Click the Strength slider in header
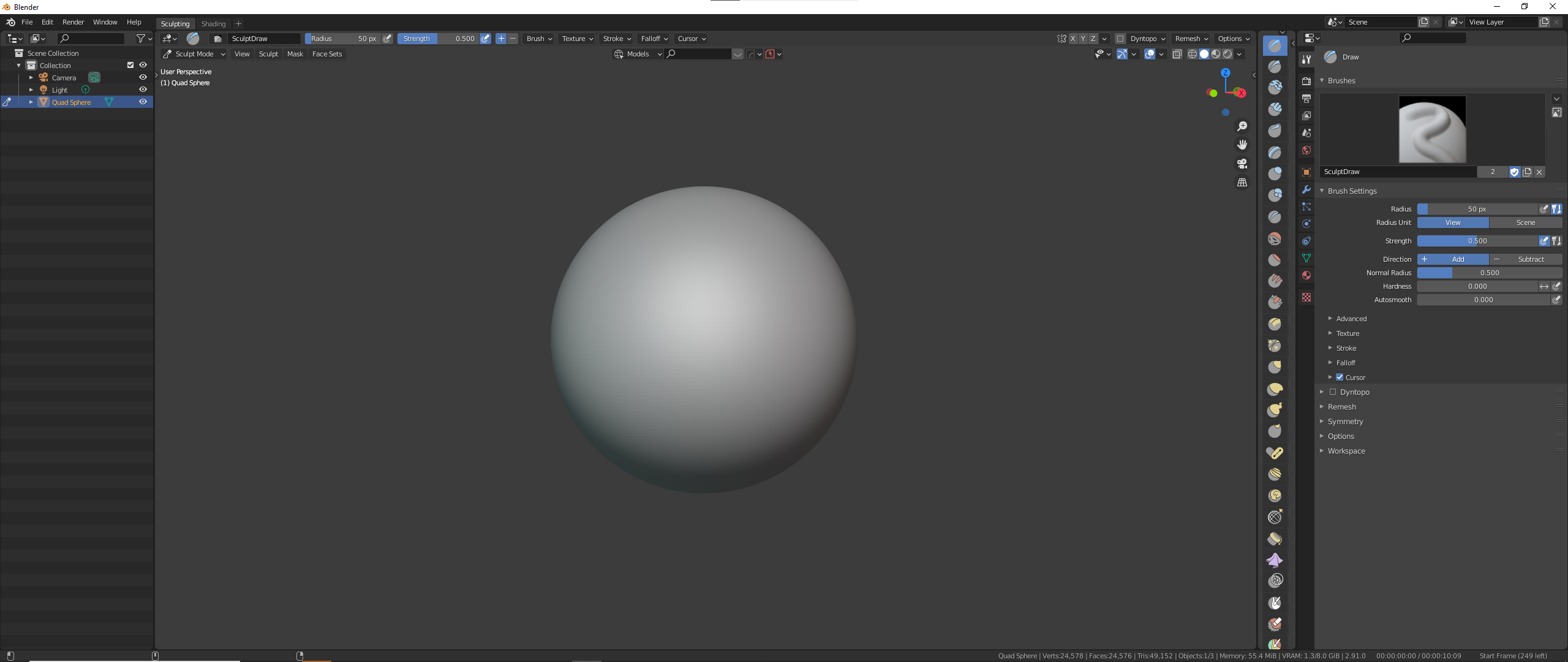1568x662 pixels. pos(438,39)
